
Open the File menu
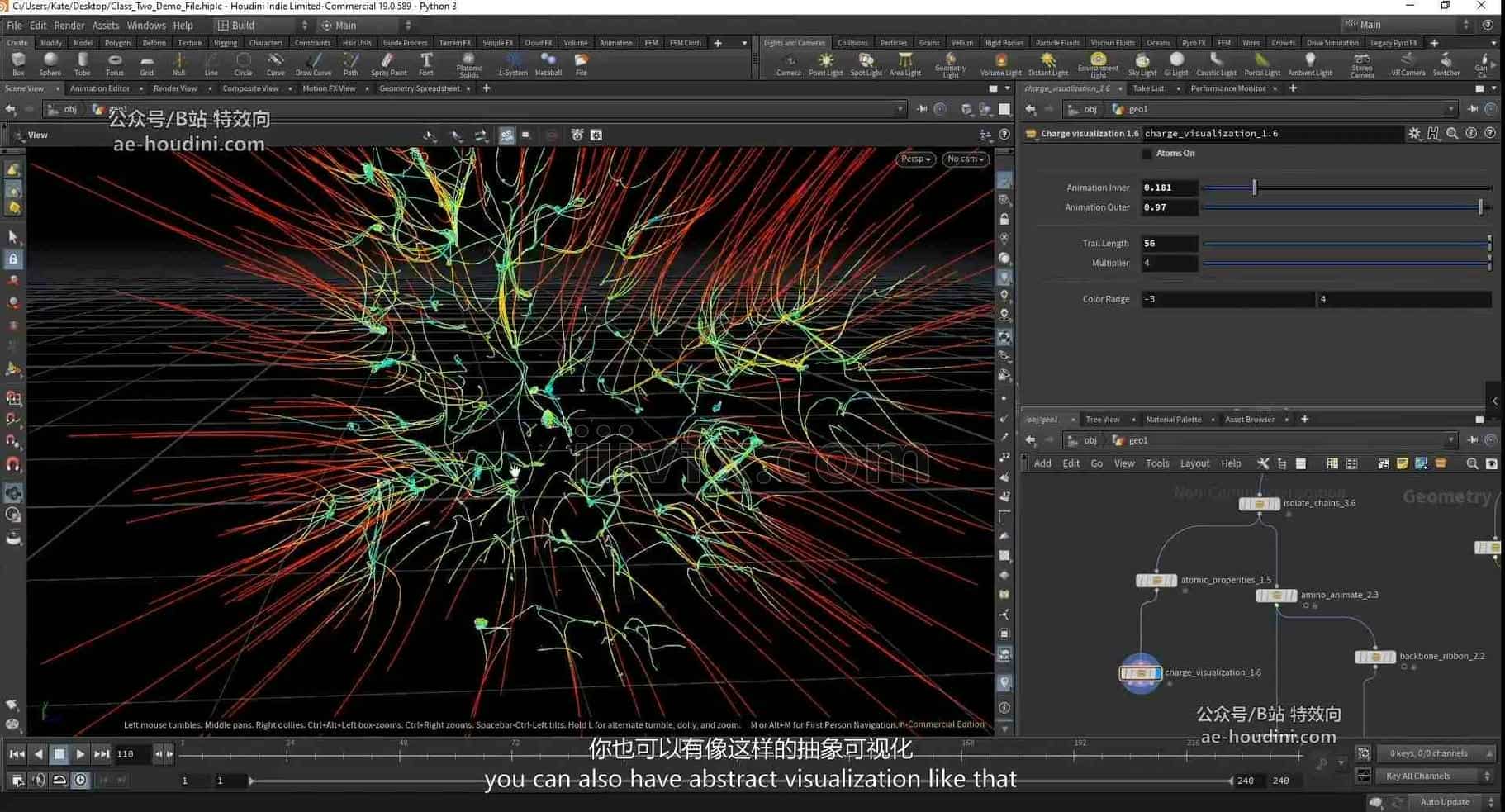click(x=14, y=26)
